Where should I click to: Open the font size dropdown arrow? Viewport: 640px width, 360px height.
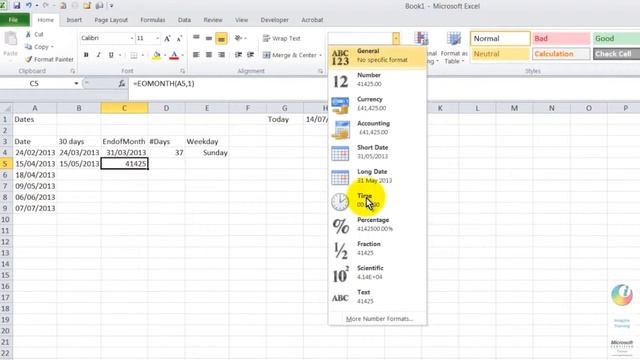[158, 38]
